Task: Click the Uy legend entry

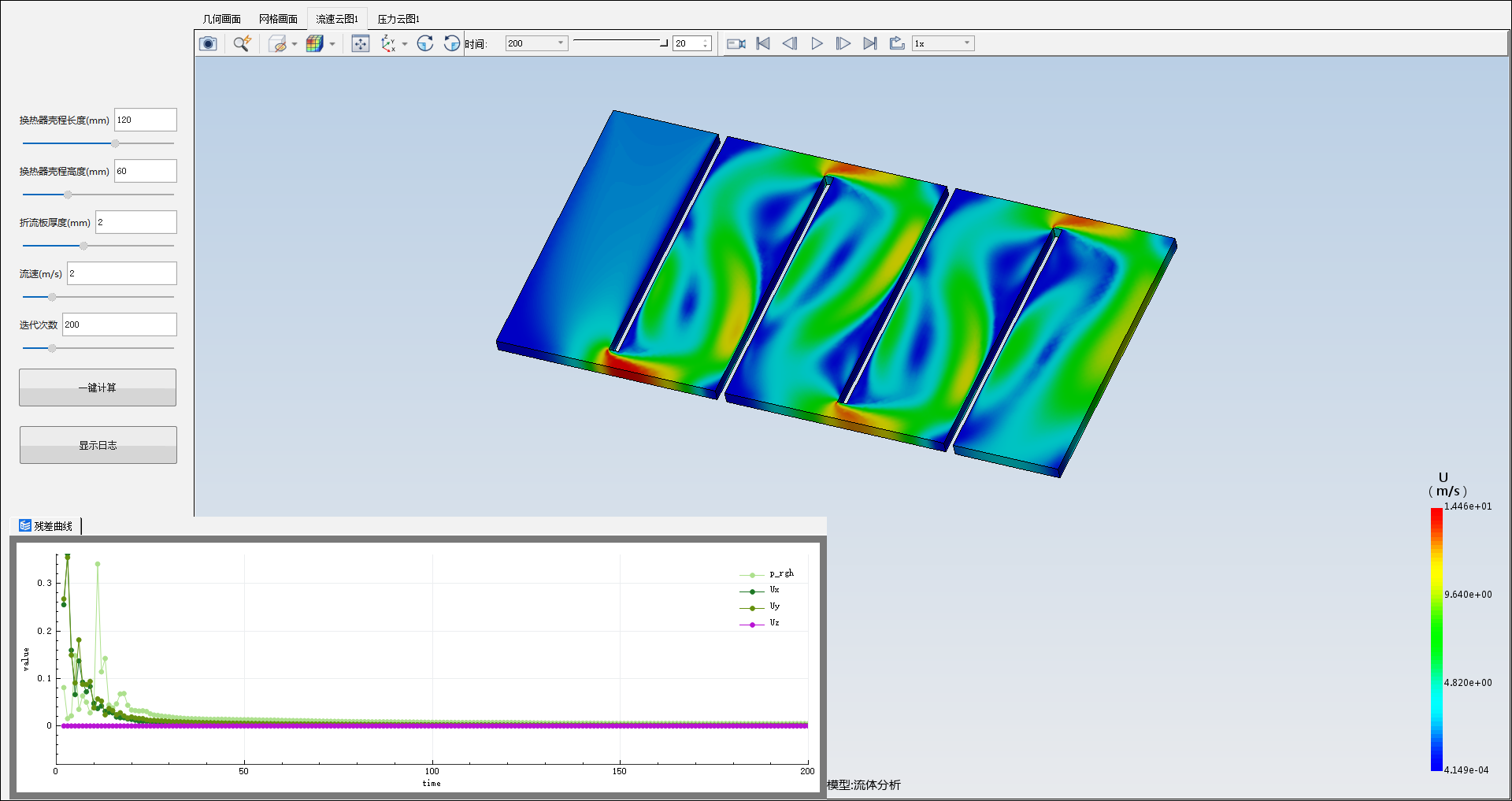Action: (x=760, y=606)
